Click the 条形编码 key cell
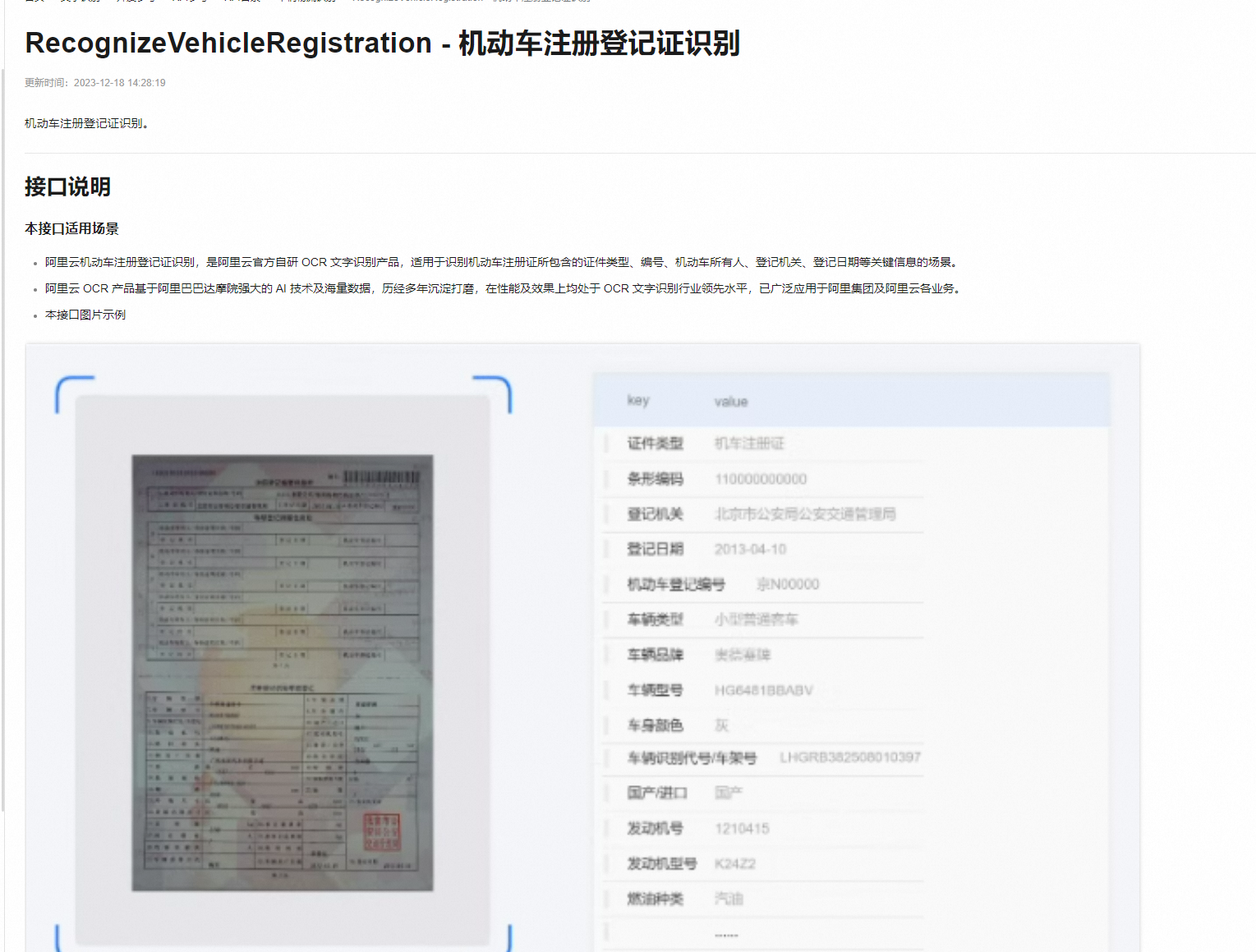Viewport: 1256px width, 952px height. pyautogui.click(x=655, y=479)
